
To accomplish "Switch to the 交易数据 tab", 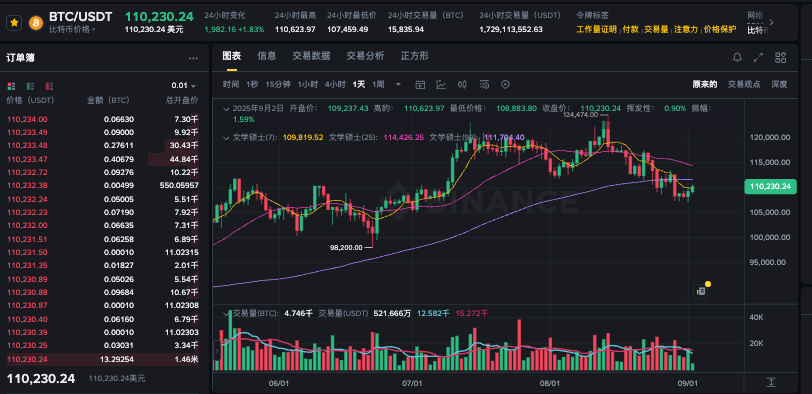I will [311, 56].
